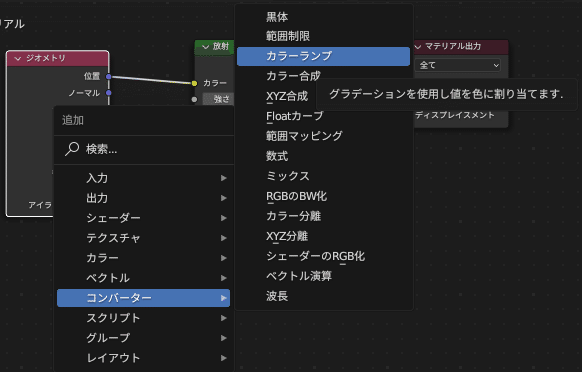Open the 入力 submenu
This screenshot has width=582, height=372.
click(143, 178)
